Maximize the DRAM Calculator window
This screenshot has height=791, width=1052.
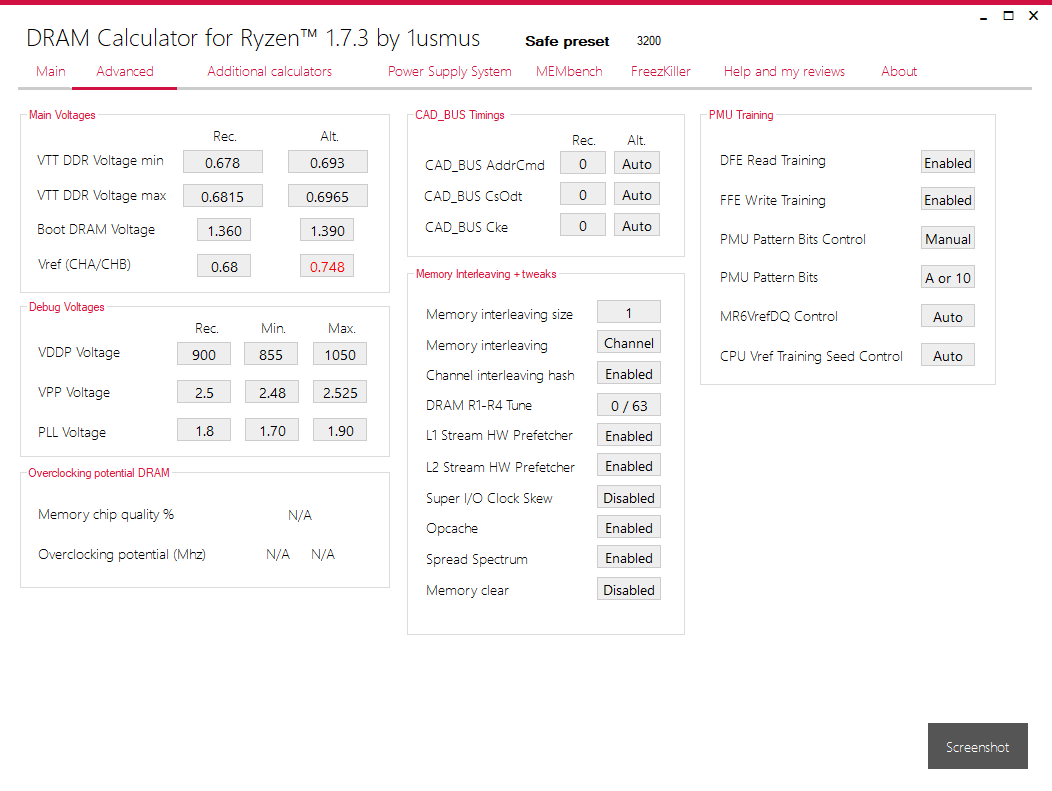(1008, 15)
